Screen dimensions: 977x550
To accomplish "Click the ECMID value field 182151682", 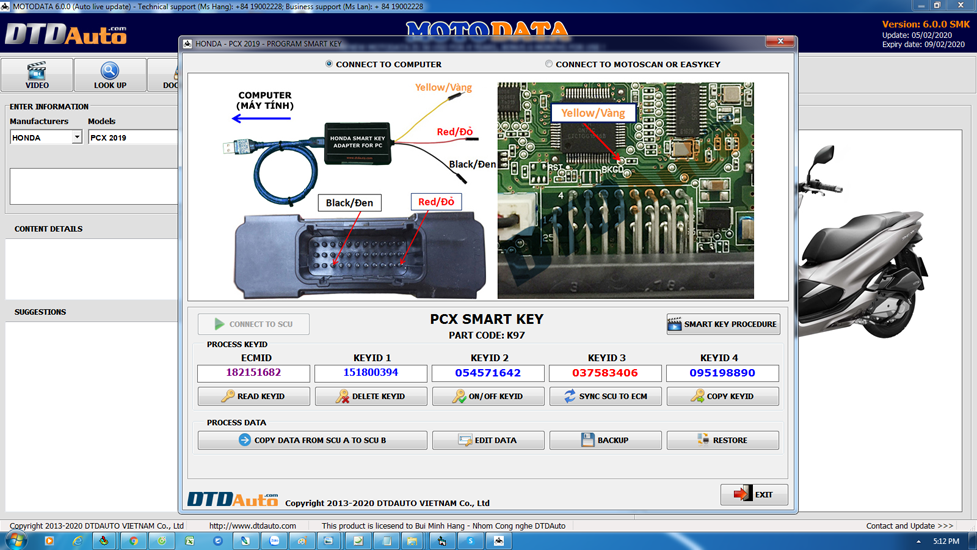I will point(254,373).
